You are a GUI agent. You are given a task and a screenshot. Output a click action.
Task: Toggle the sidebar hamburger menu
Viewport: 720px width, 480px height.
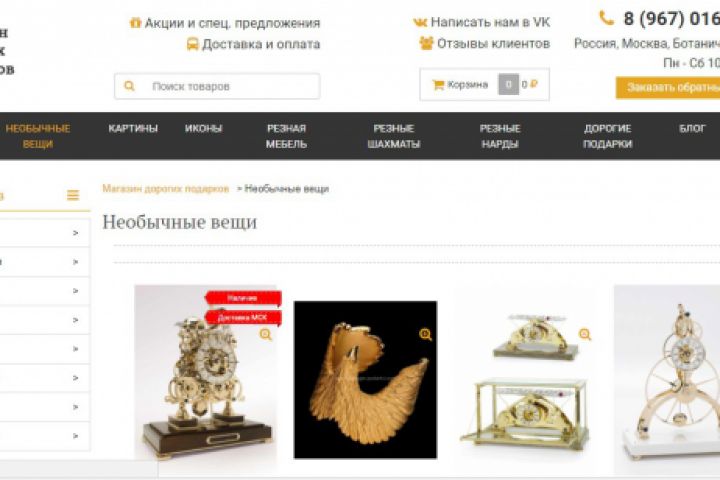pyautogui.click(x=73, y=195)
